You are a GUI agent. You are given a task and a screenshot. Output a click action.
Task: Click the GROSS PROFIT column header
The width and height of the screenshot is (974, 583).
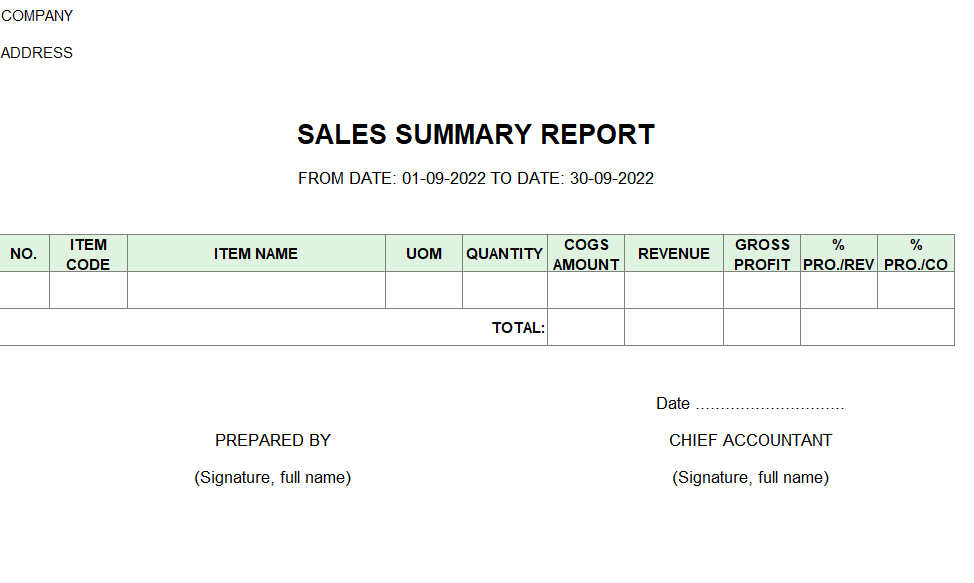pyautogui.click(x=762, y=253)
